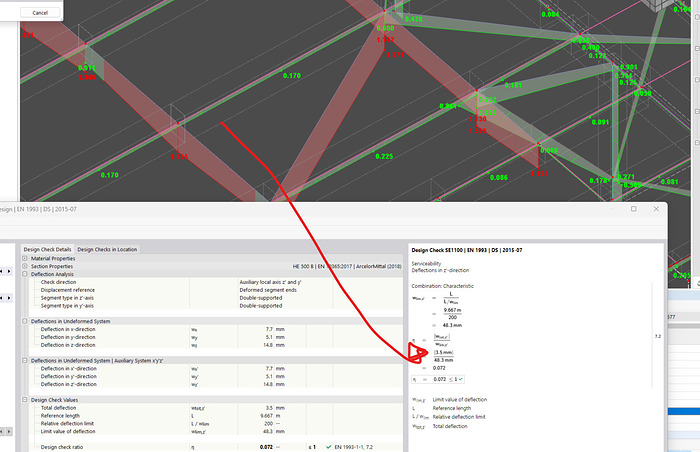Expand Section Properties row
Image resolution: width=700 pixels, height=452 pixels.
pos(25,266)
